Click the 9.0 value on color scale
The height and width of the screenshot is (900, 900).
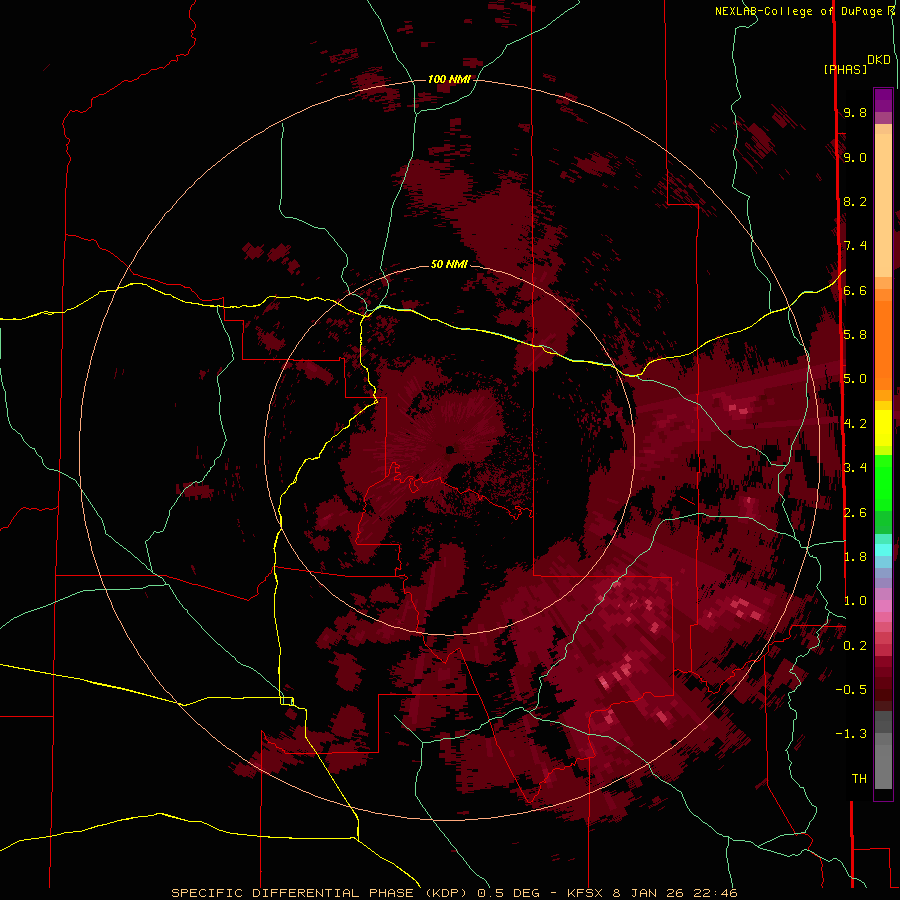[855, 157]
